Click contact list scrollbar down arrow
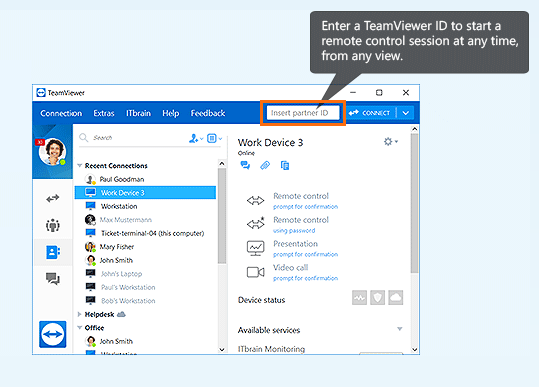The image size is (539, 387). [222, 349]
